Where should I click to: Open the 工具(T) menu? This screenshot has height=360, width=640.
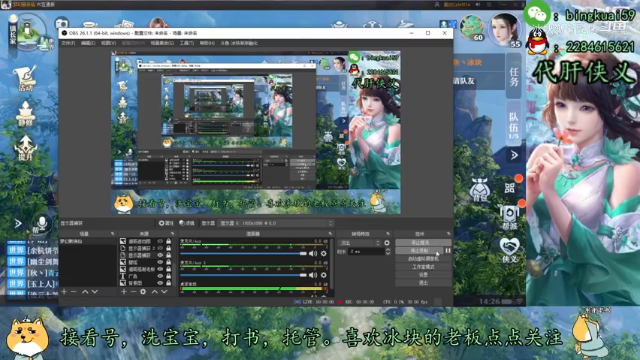tap(187, 43)
